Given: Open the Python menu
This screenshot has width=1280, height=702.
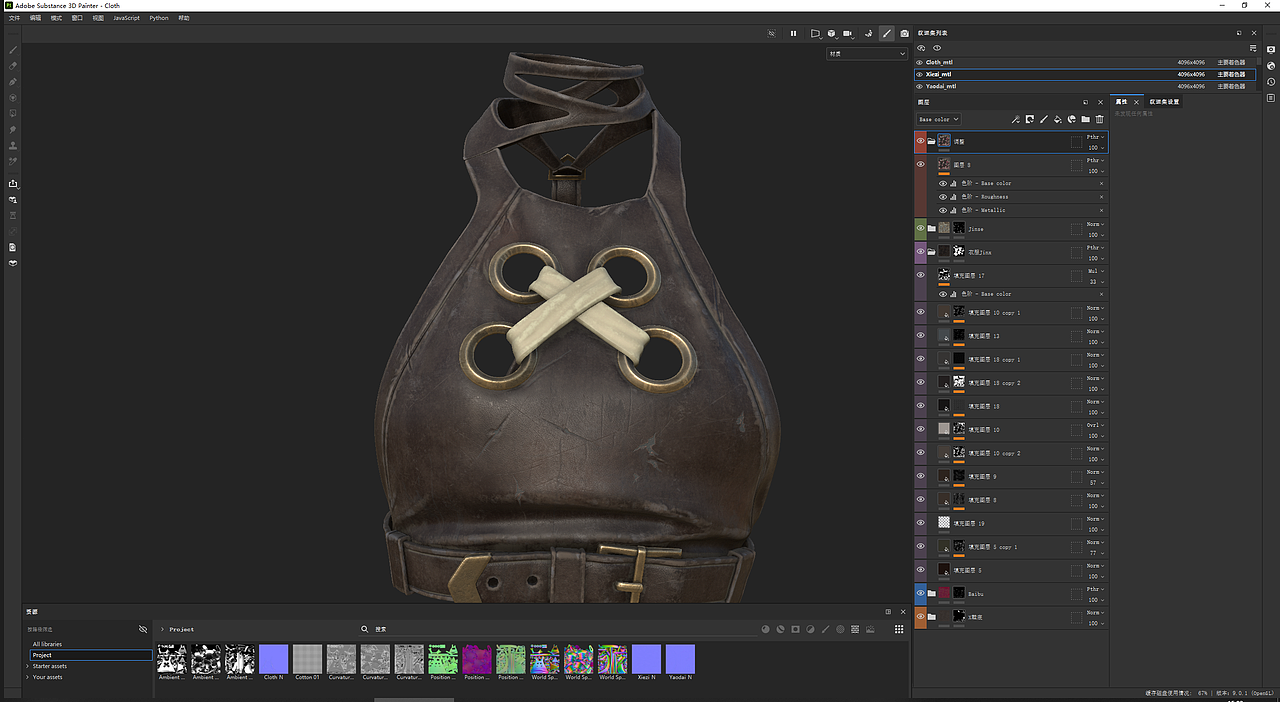Looking at the screenshot, I should tap(159, 18).
